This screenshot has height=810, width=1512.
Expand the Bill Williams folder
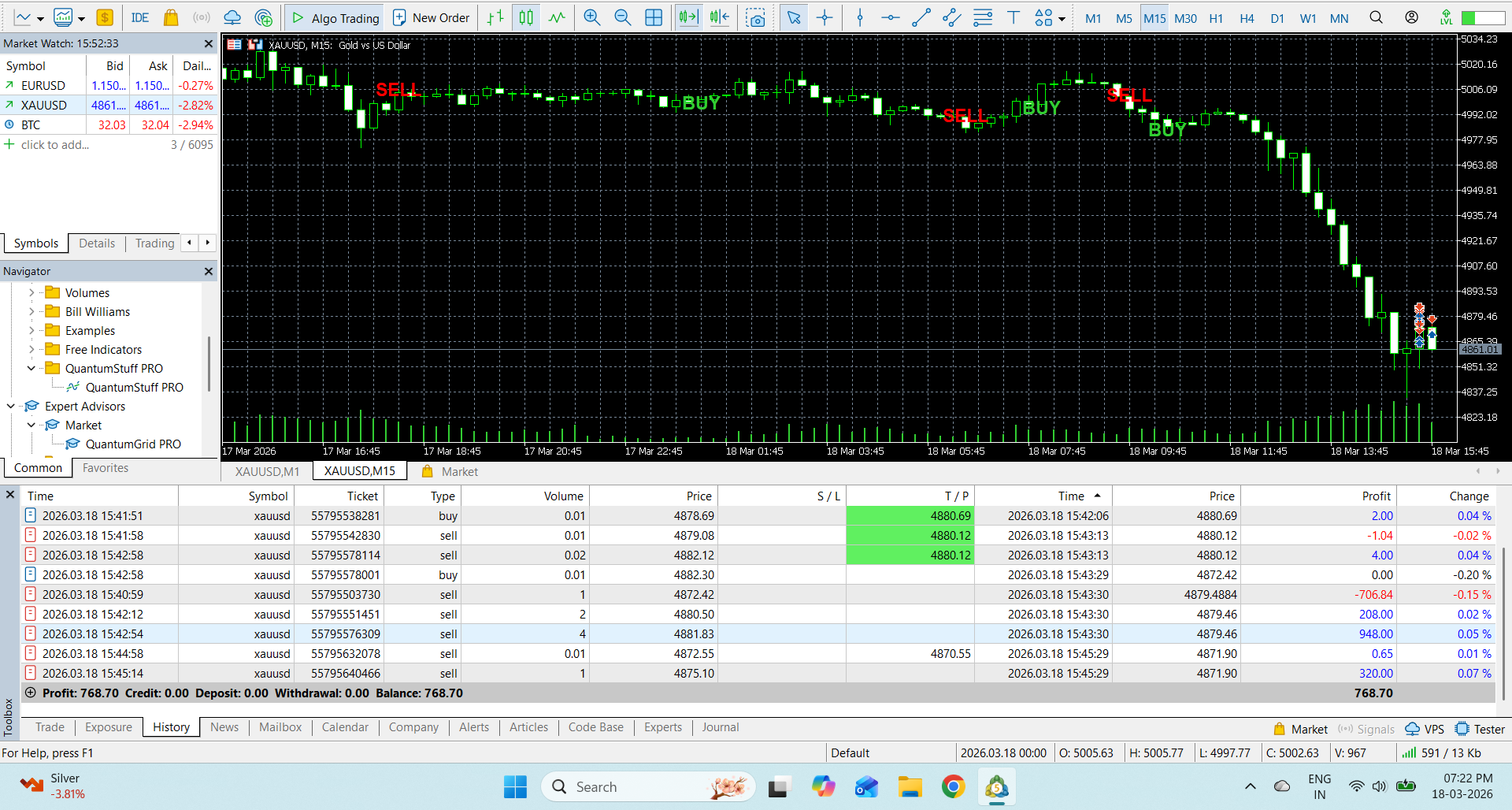click(31, 311)
